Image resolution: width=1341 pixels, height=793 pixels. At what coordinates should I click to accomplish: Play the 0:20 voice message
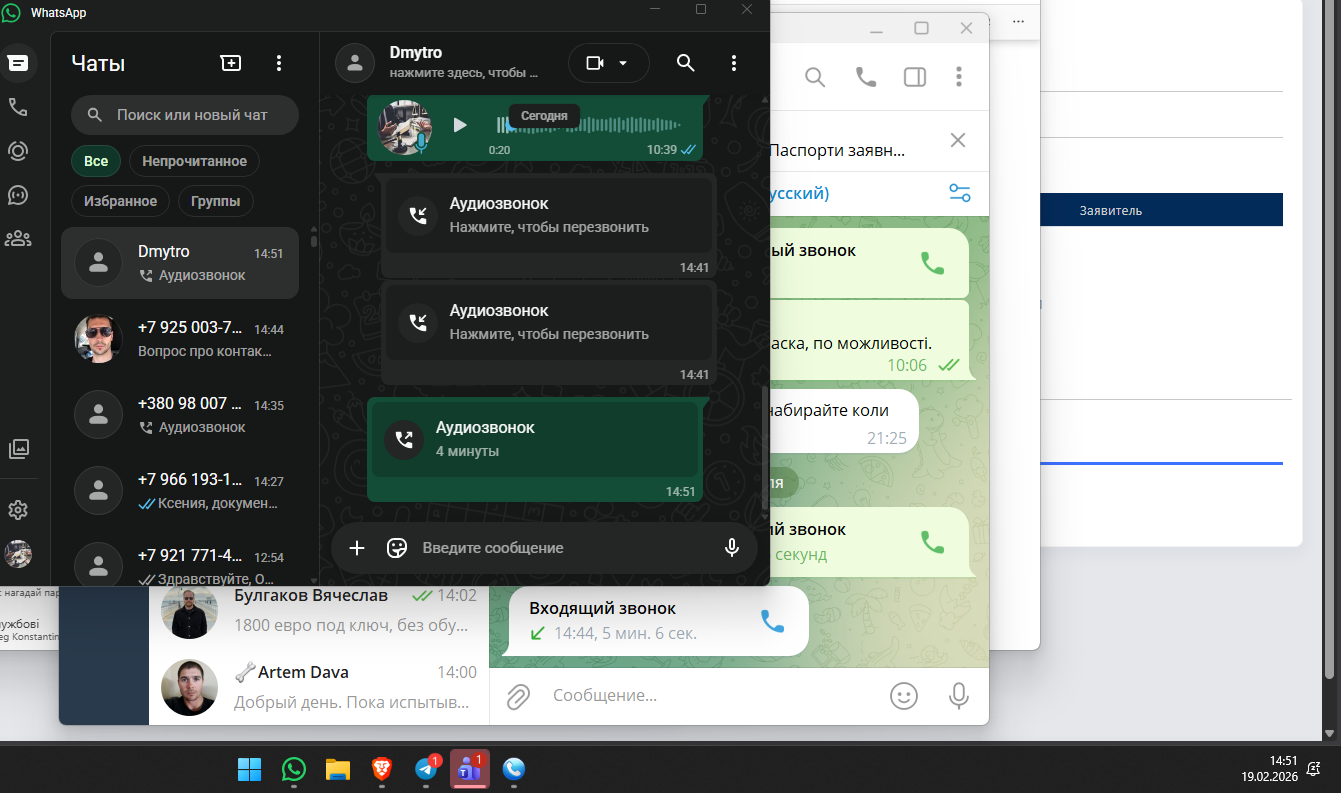460,125
